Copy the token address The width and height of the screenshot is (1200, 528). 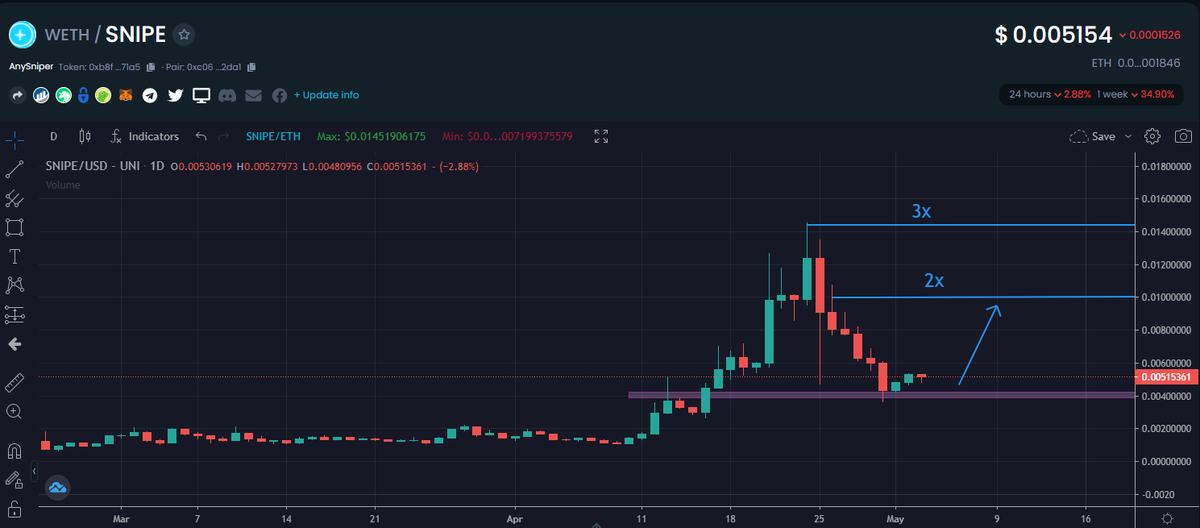click(x=151, y=67)
